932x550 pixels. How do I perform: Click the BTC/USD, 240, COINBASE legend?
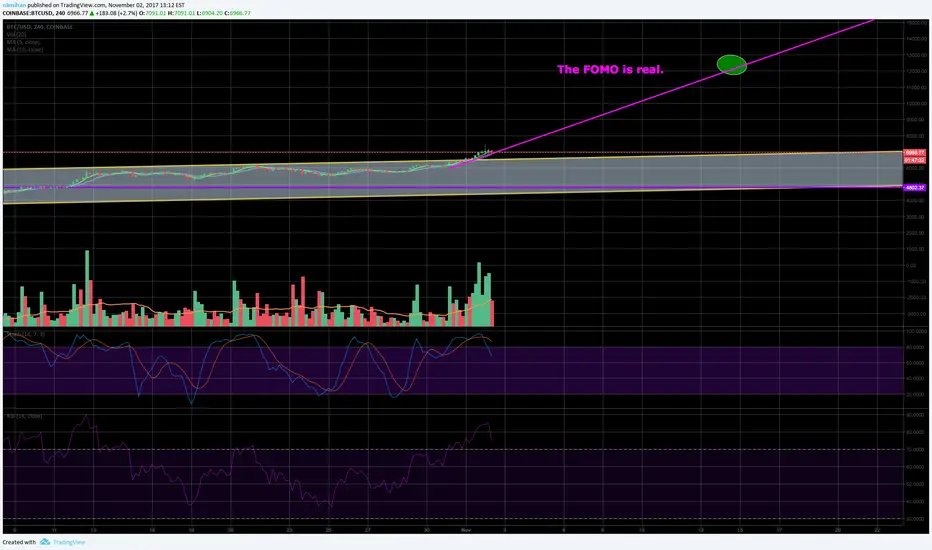[x=40, y=27]
